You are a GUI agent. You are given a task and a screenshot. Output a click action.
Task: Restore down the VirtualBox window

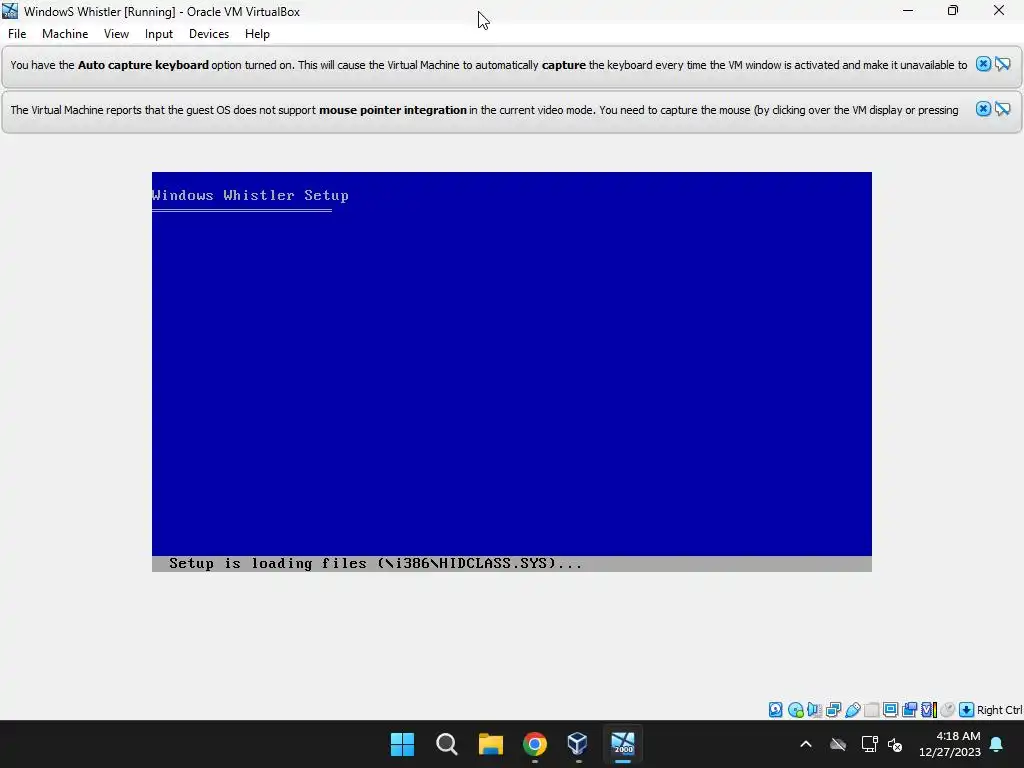pyautogui.click(x=953, y=10)
